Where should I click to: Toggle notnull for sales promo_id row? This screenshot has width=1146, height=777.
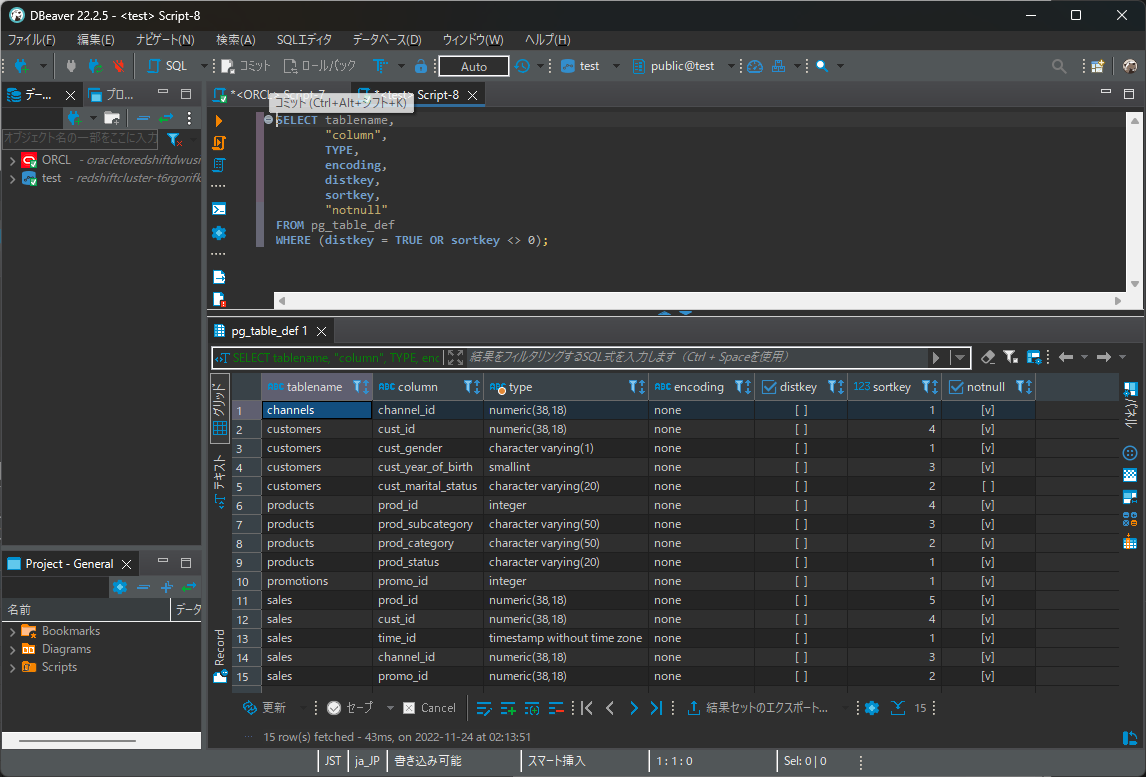click(987, 676)
